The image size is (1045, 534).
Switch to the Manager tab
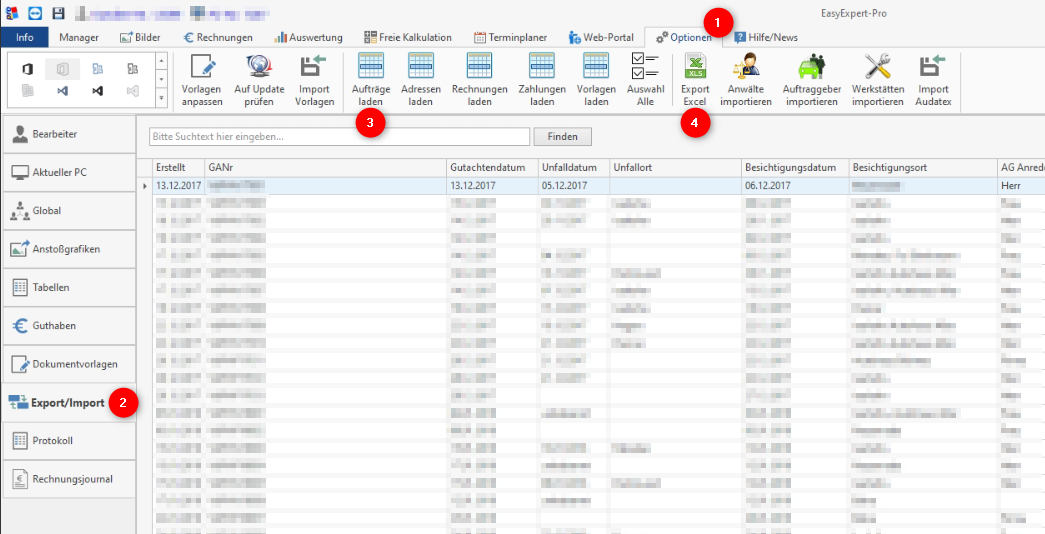tap(79, 37)
